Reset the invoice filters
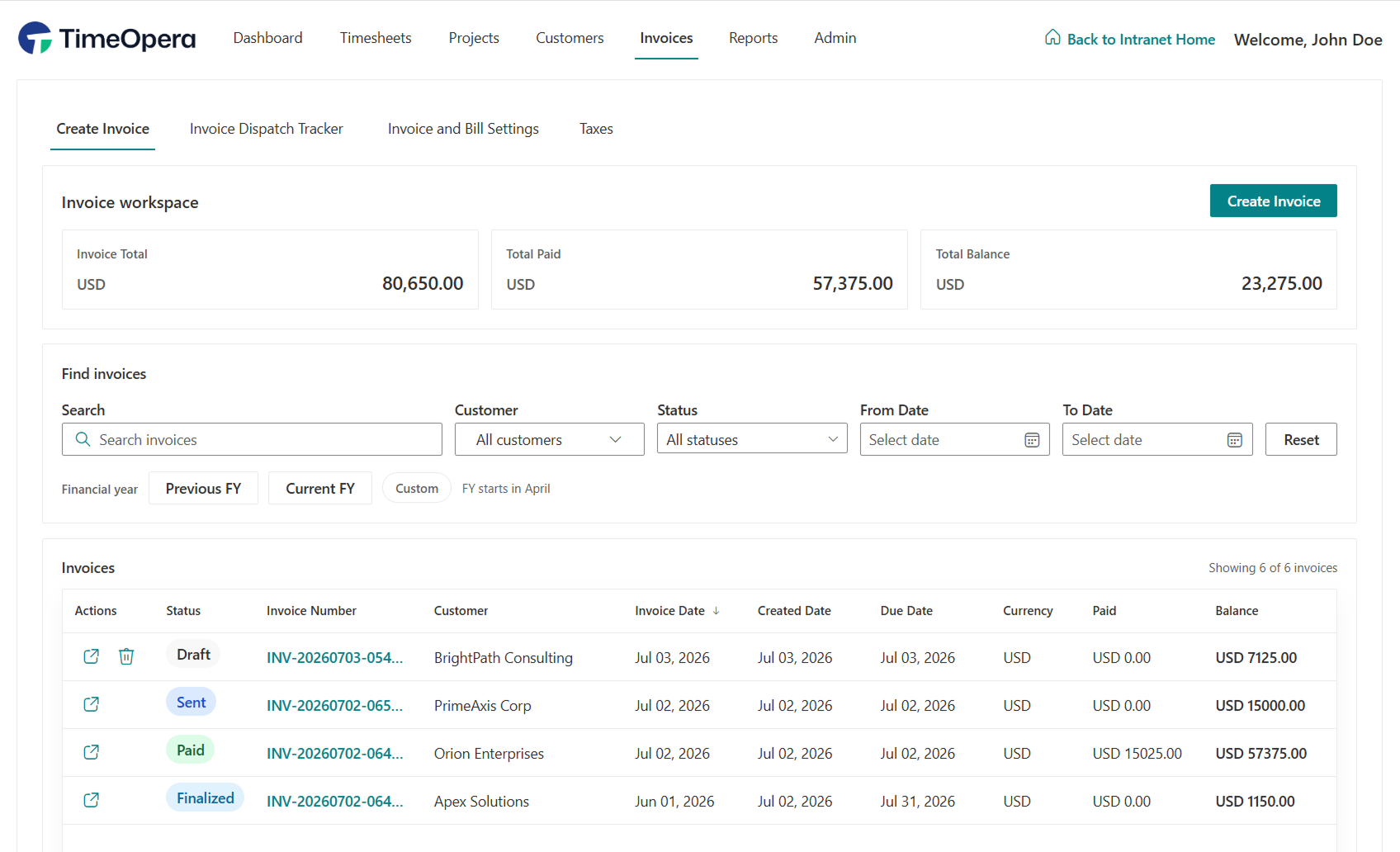 click(1301, 439)
